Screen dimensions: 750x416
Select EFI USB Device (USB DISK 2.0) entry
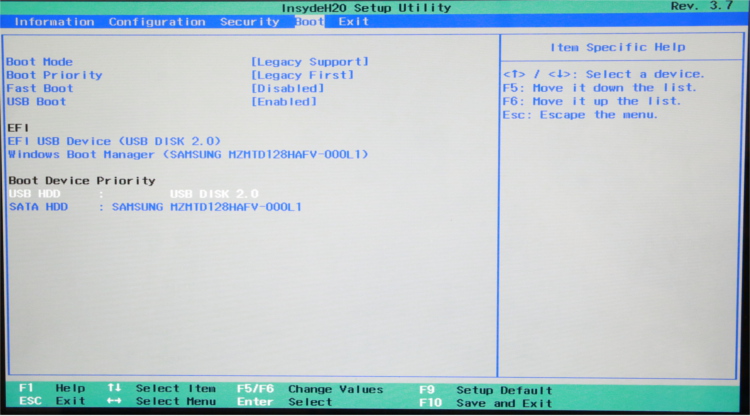(x=114, y=141)
